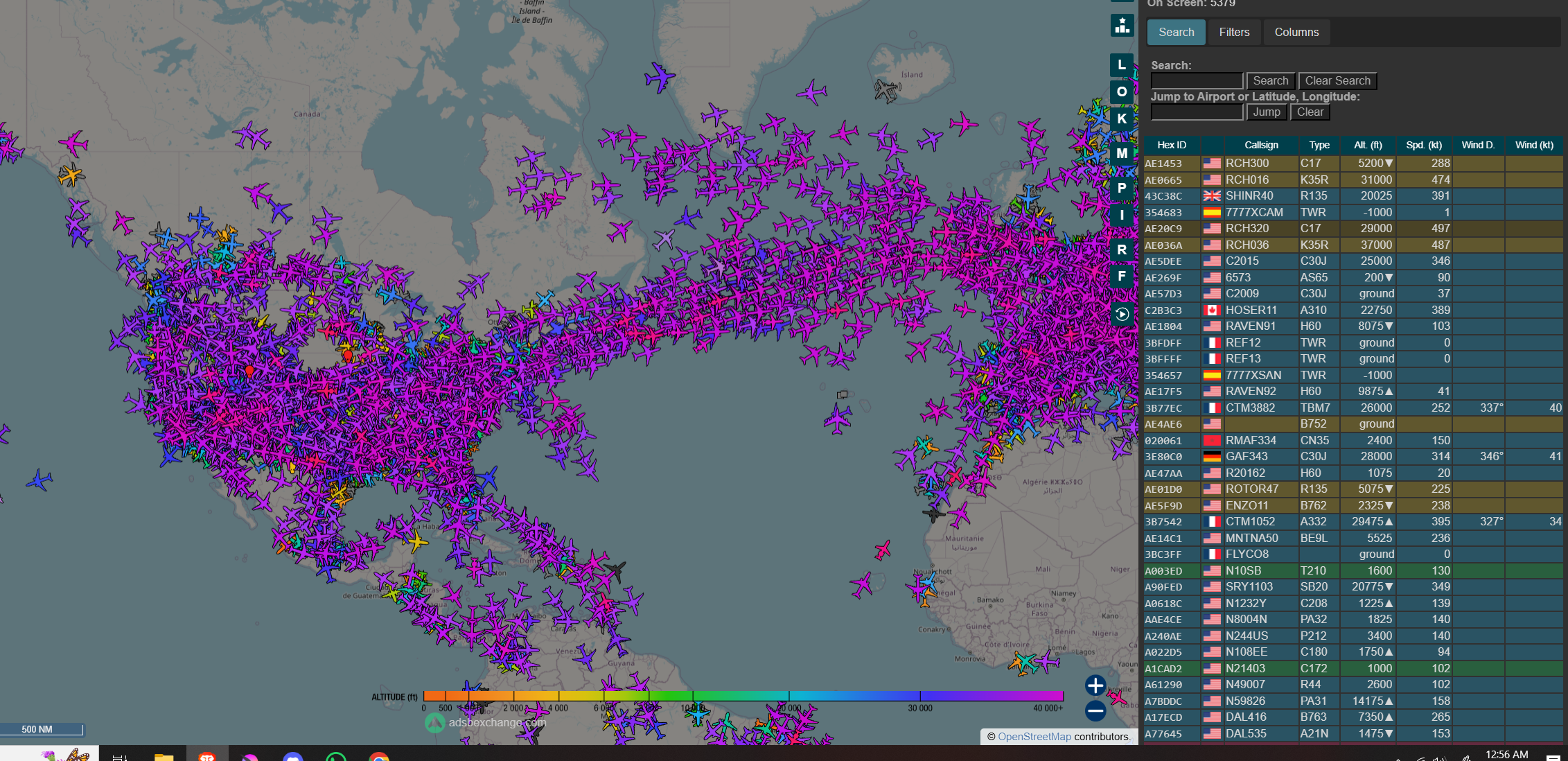This screenshot has height=761, width=1568.
Task: Select the lone purple aircraft in mid-Atlantic
Action: pos(838,419)
